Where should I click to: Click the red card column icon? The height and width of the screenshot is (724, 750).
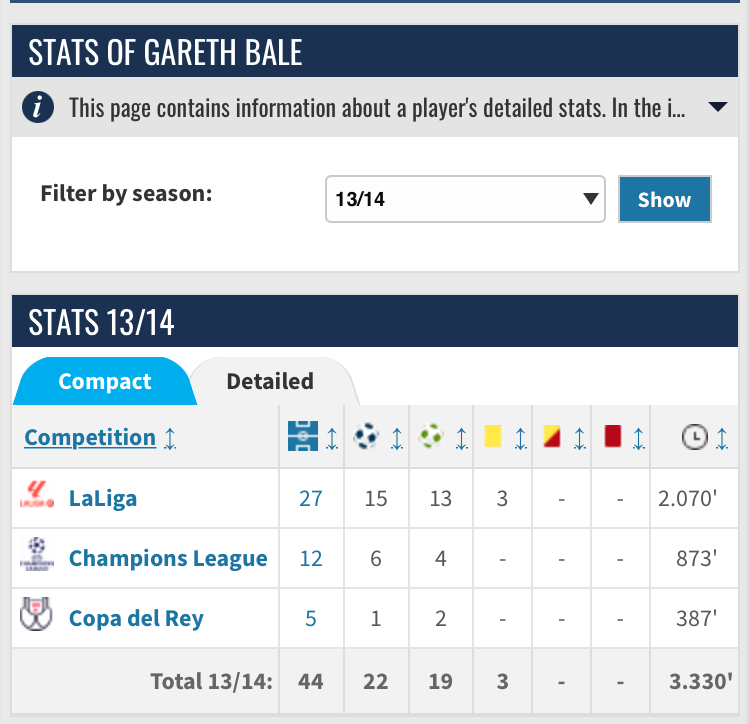(613, 436)
